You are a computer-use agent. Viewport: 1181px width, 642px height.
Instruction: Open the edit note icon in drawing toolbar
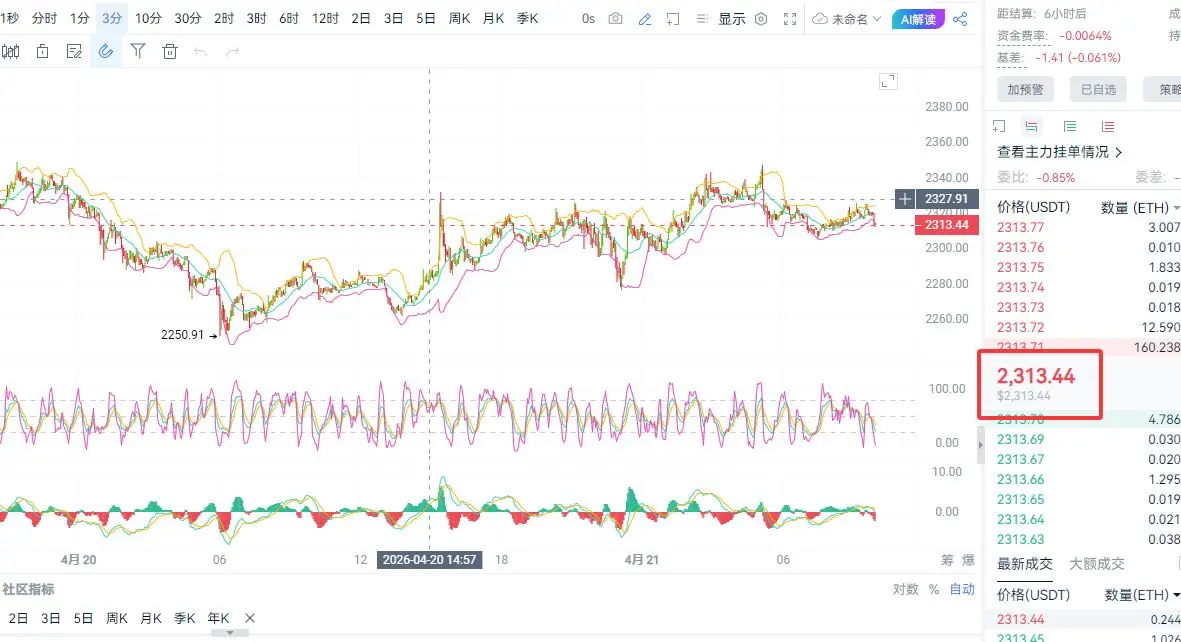[74, 51]
